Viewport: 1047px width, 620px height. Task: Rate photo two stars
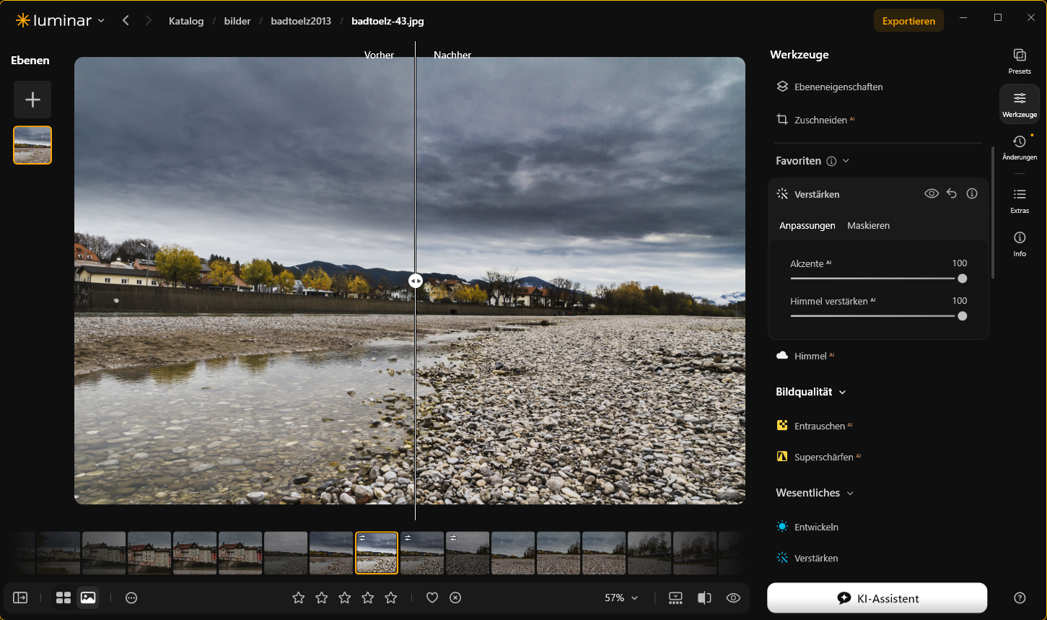click(x=321, y=598)
